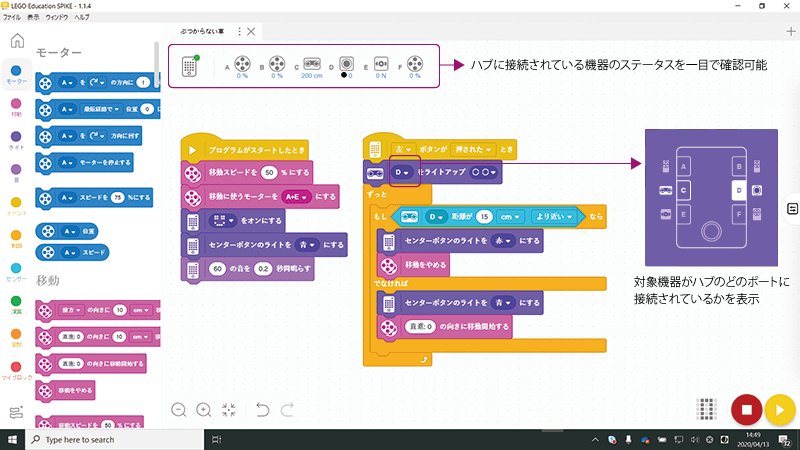Select the 演算 operators block category
800x450 pixels.
(x=16, y=305)
